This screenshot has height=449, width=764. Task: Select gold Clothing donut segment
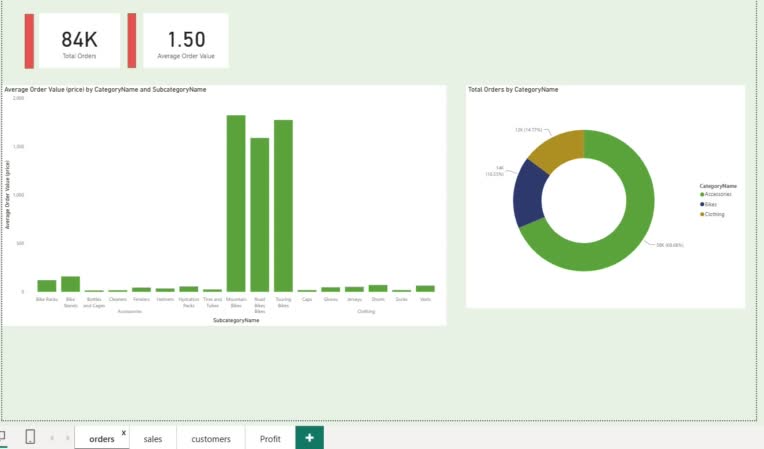point(560,149)
